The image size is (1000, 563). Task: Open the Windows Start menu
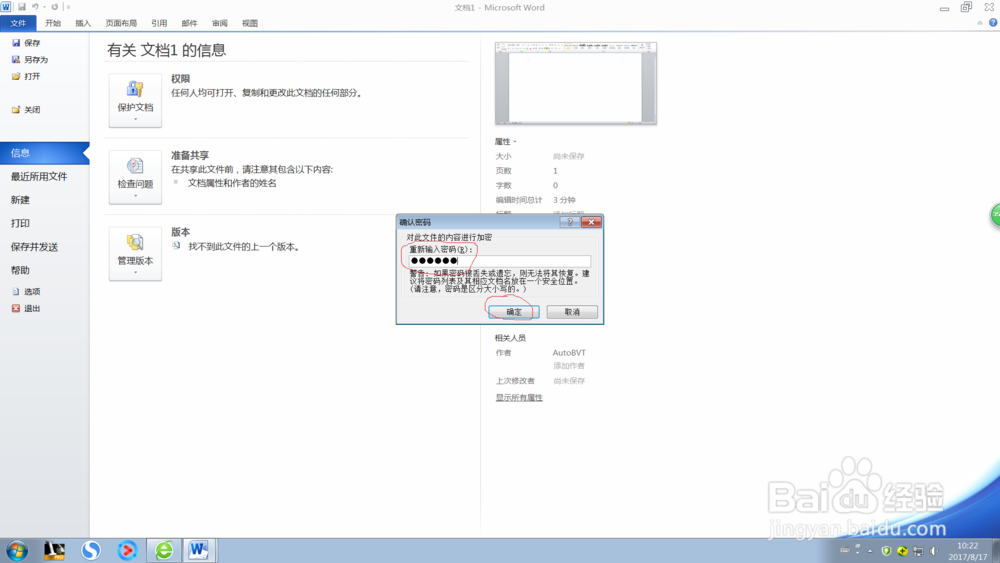pos(17,550)
